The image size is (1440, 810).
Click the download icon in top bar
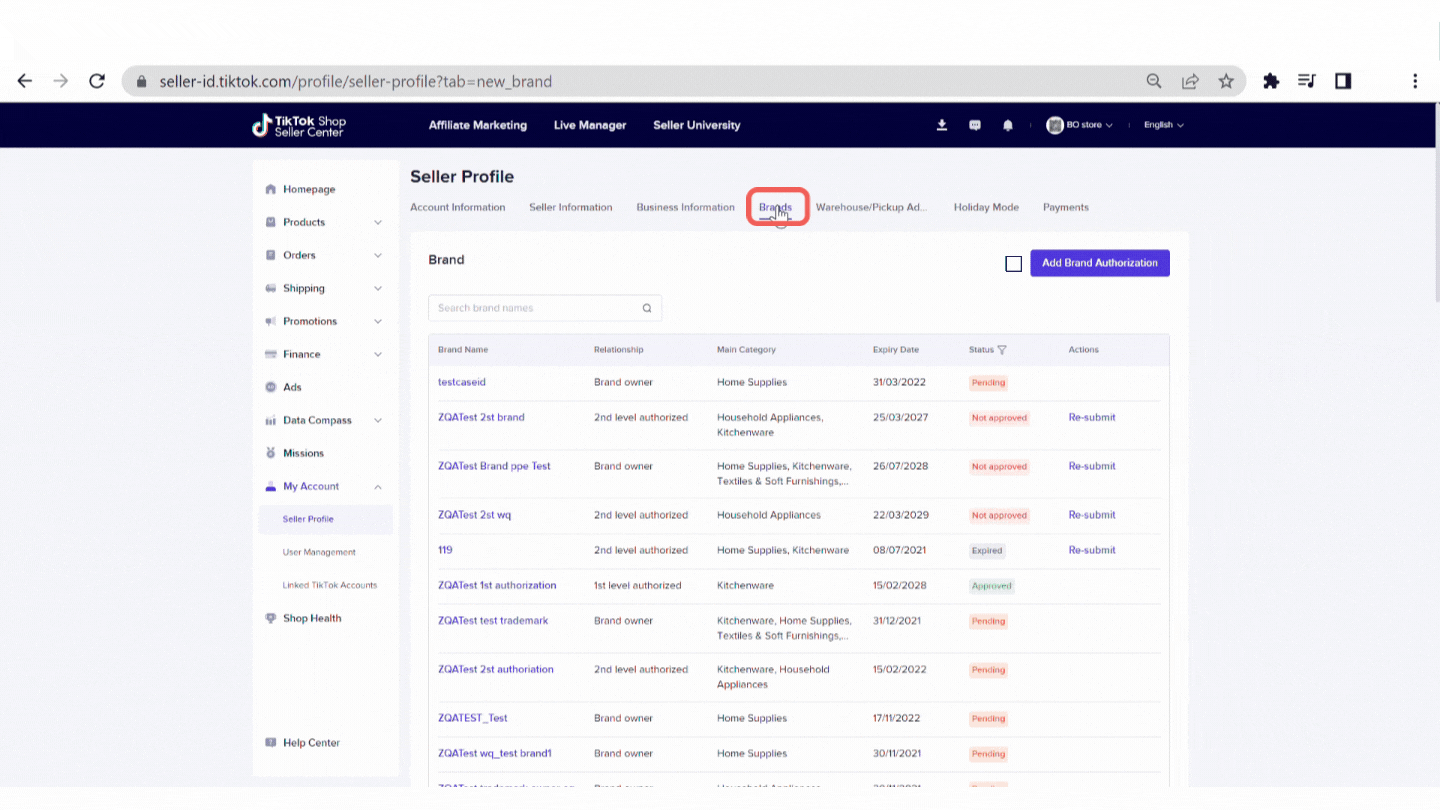tap(941, 125)
